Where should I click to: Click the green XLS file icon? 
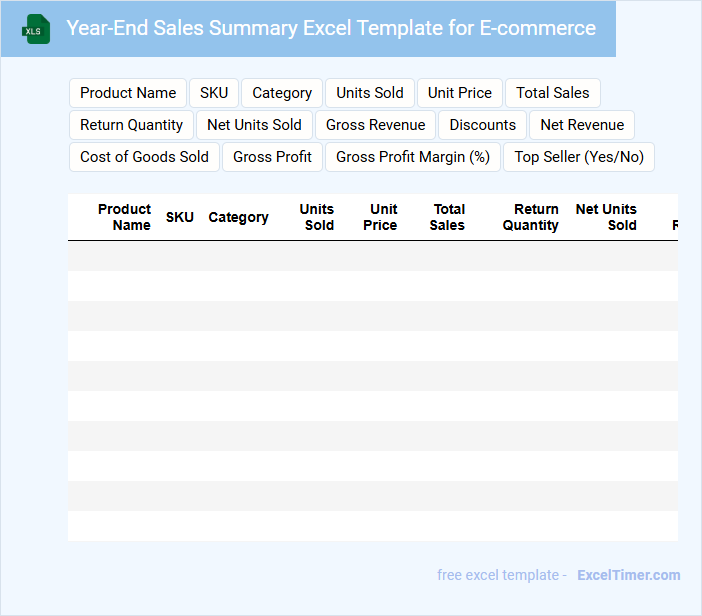coord(36,29)
